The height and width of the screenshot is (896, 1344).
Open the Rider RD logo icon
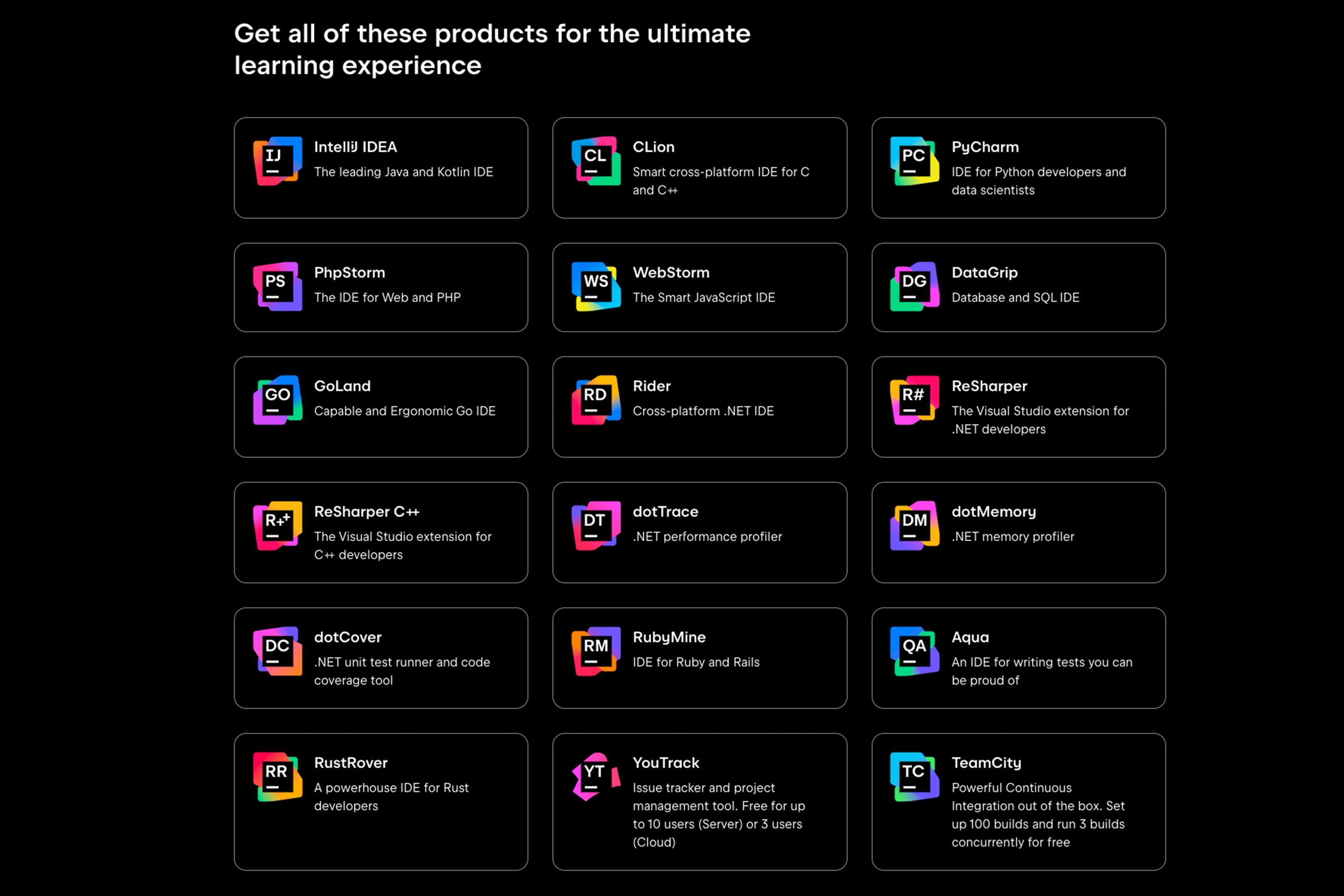[596, 400]
